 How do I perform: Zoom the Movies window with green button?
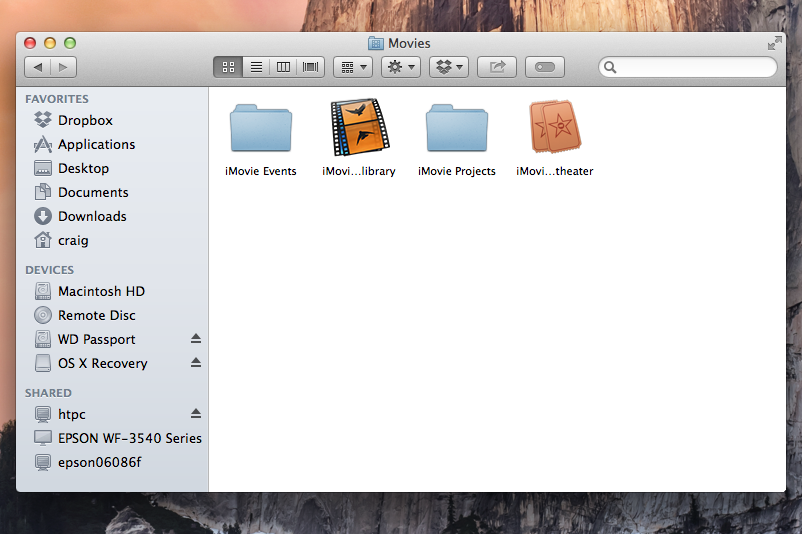click(70, 43)
